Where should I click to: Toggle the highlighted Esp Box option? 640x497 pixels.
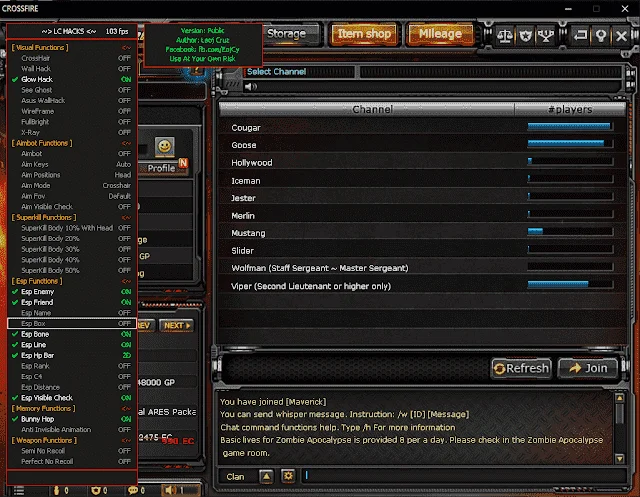tap(72, 324)
